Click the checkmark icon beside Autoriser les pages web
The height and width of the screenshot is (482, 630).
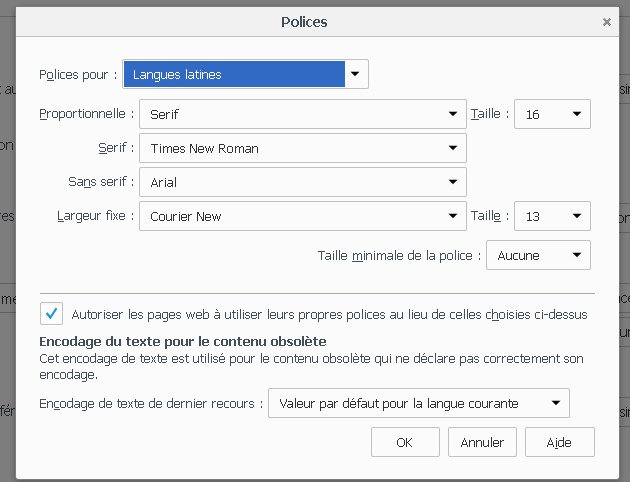[x=51, y=313]
